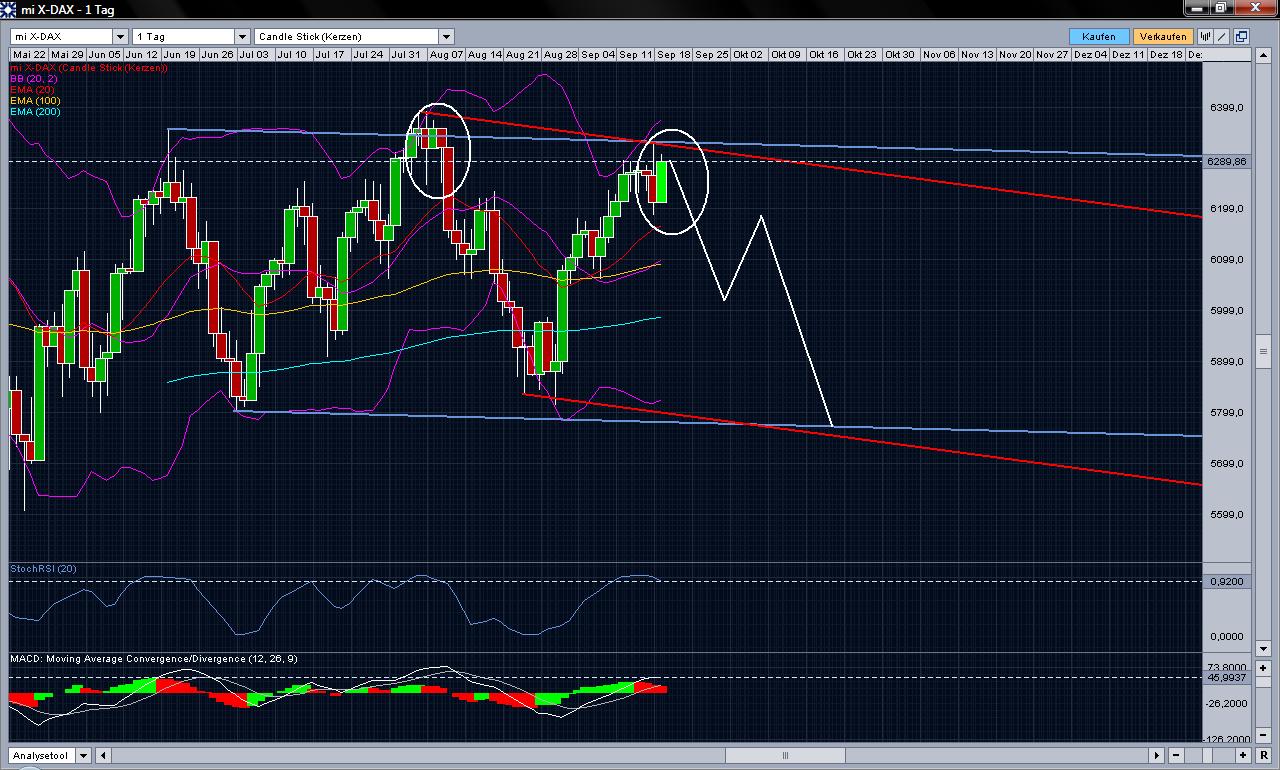Screen dimensions: 1280x770
Task: Click the EMA (20) indicator label
Action: pyautogui.click(x=32, y=90)
